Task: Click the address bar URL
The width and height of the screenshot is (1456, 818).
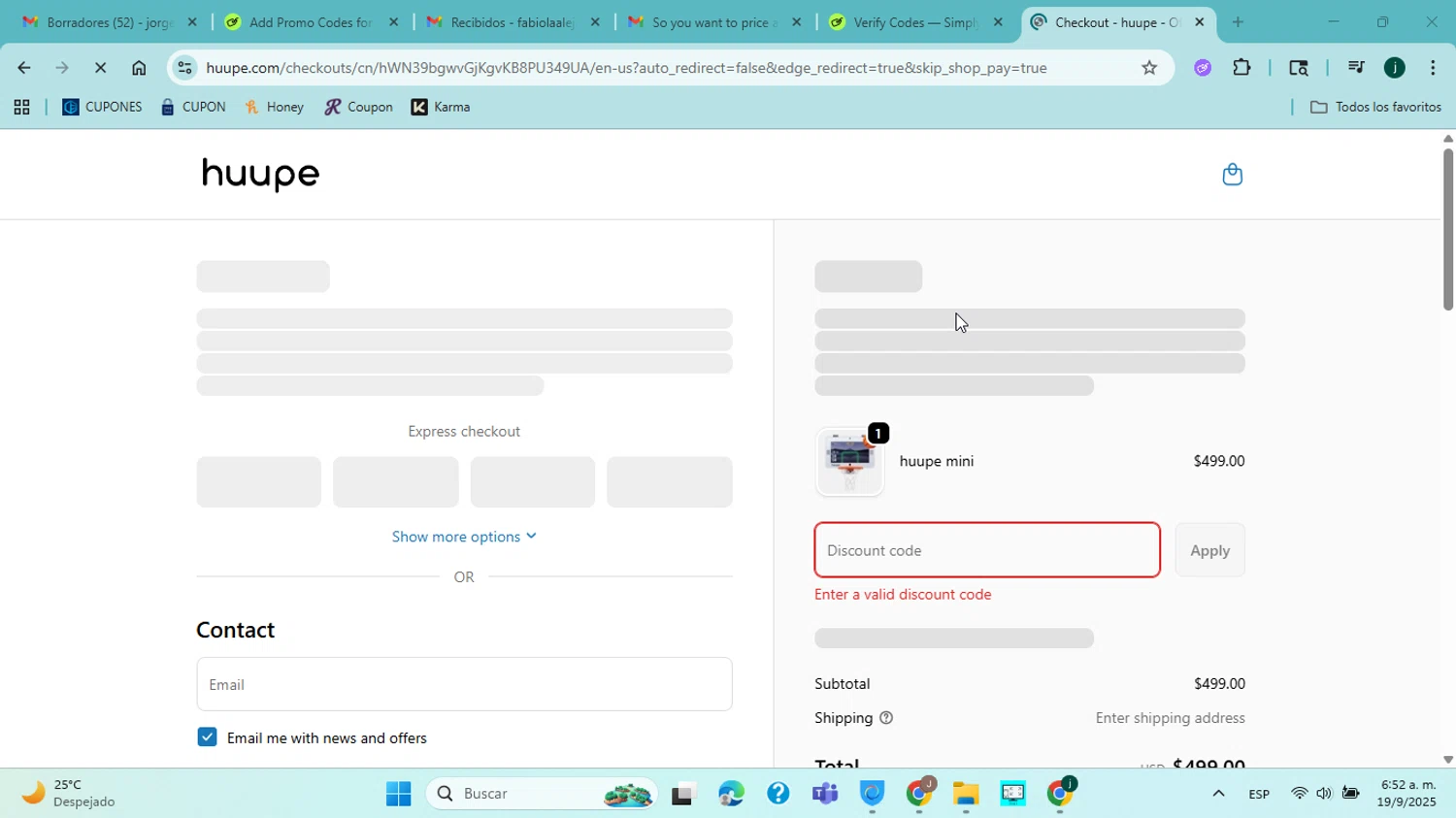Action: click(x=626, y=68)
